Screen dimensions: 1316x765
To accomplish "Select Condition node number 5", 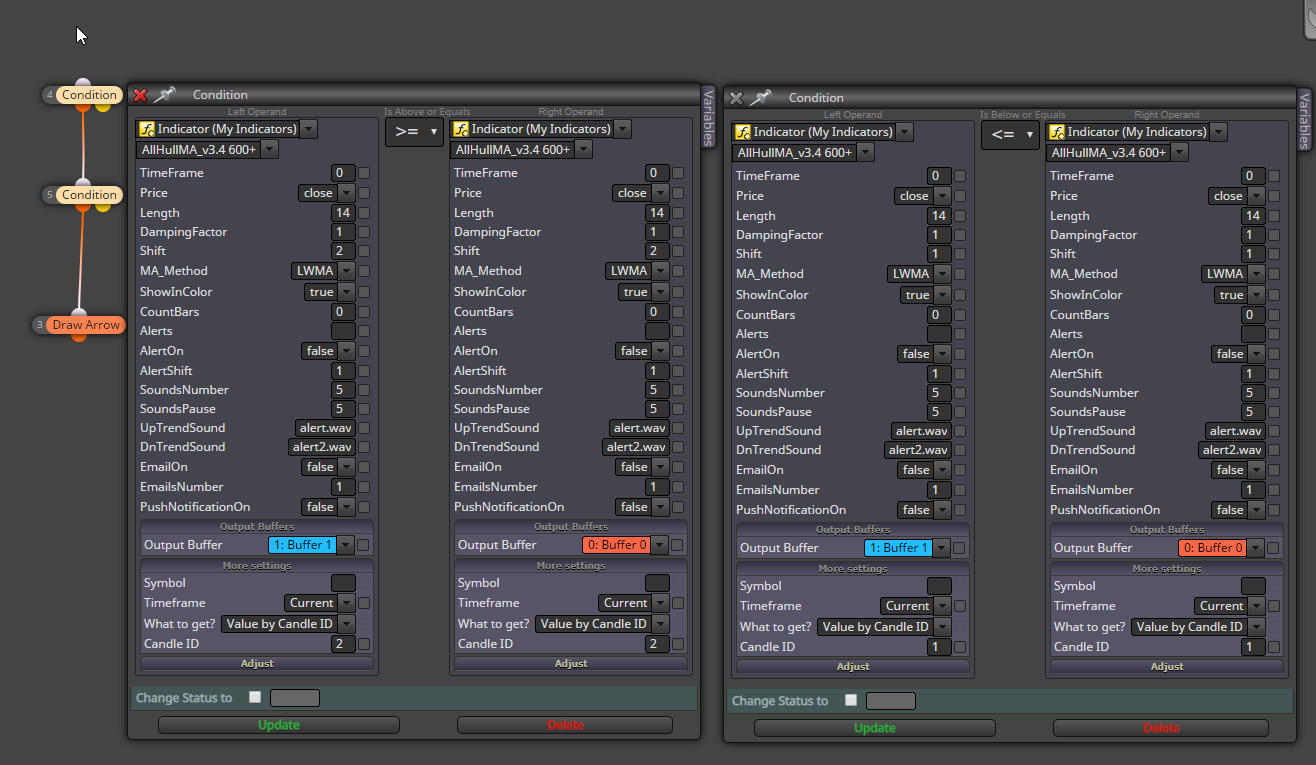I will pos(89,195).
